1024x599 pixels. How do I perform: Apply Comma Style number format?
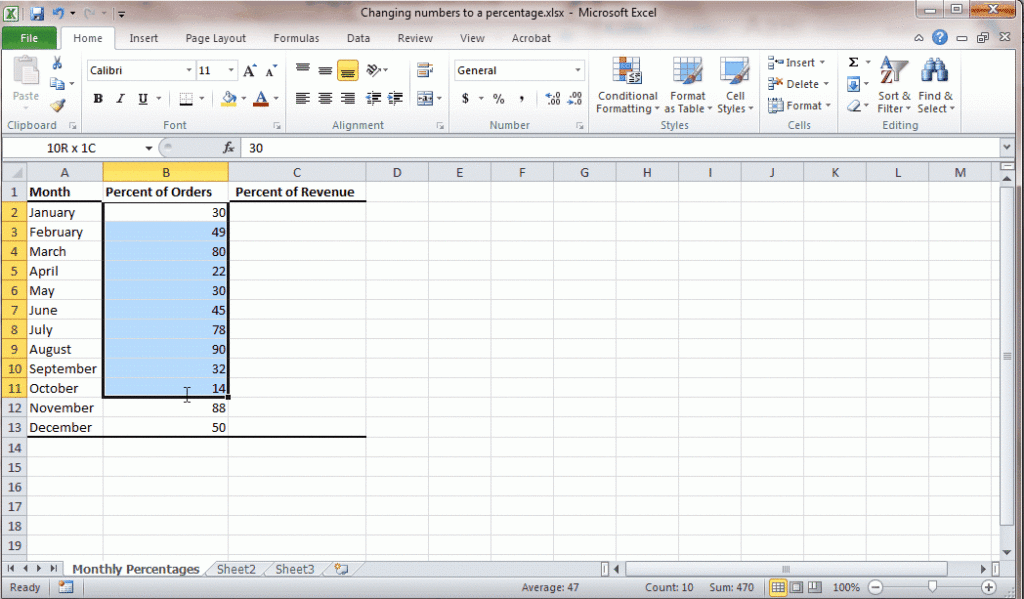pyautogui.click(x=521, y=99)
